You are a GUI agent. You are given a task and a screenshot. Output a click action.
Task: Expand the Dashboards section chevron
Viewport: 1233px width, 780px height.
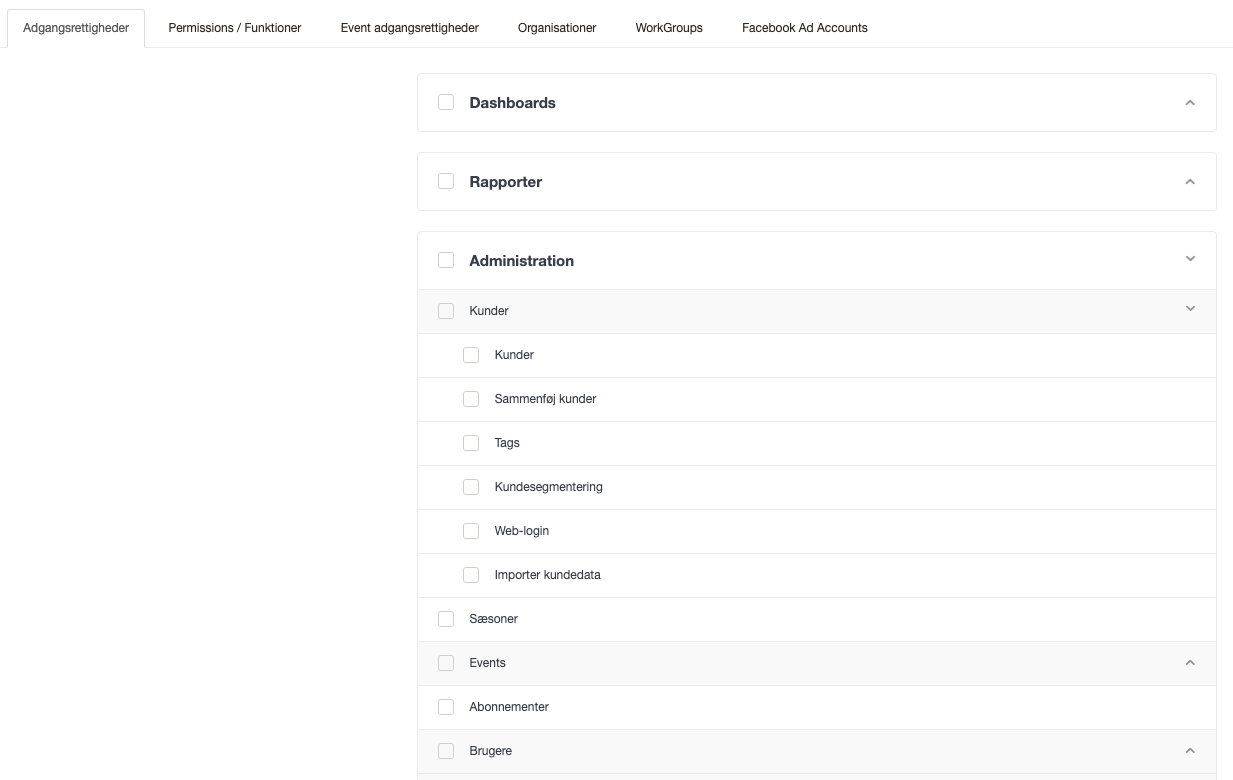[1189, 102]
